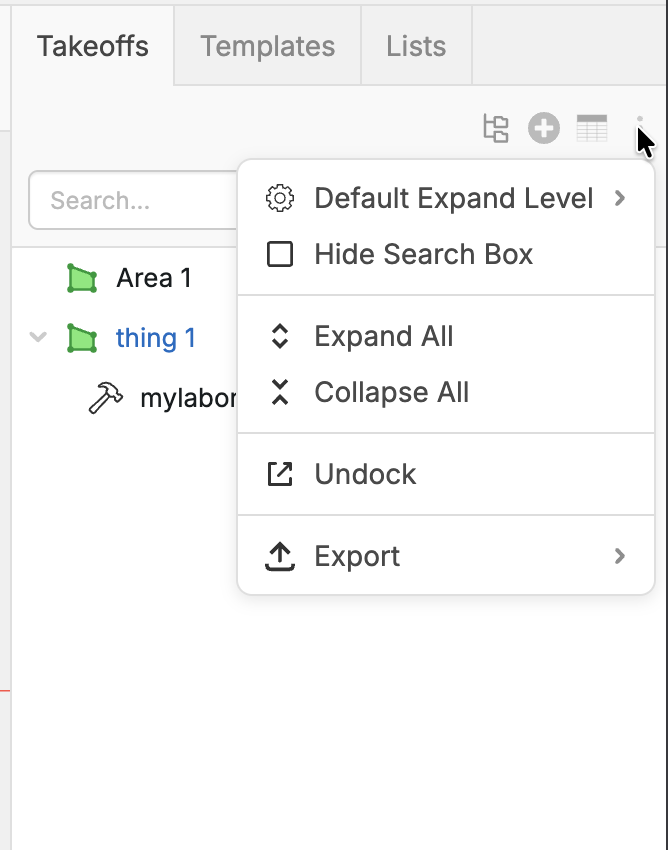The width and height of the screenshot is (668, 850).
Task: Collapse the thing 1 tree item
Action: coord(39,338)
